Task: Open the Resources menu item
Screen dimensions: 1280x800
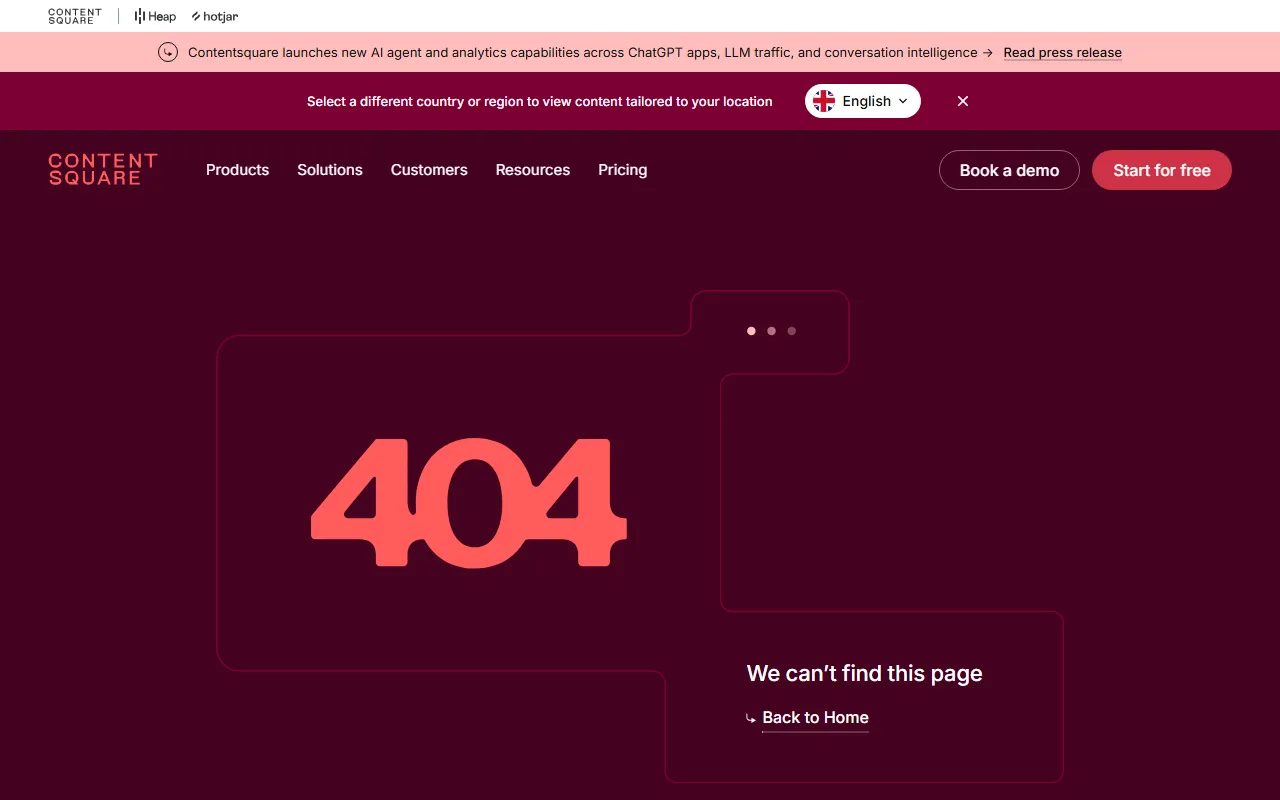Action: pyautogui.click(x=533, y=170)
